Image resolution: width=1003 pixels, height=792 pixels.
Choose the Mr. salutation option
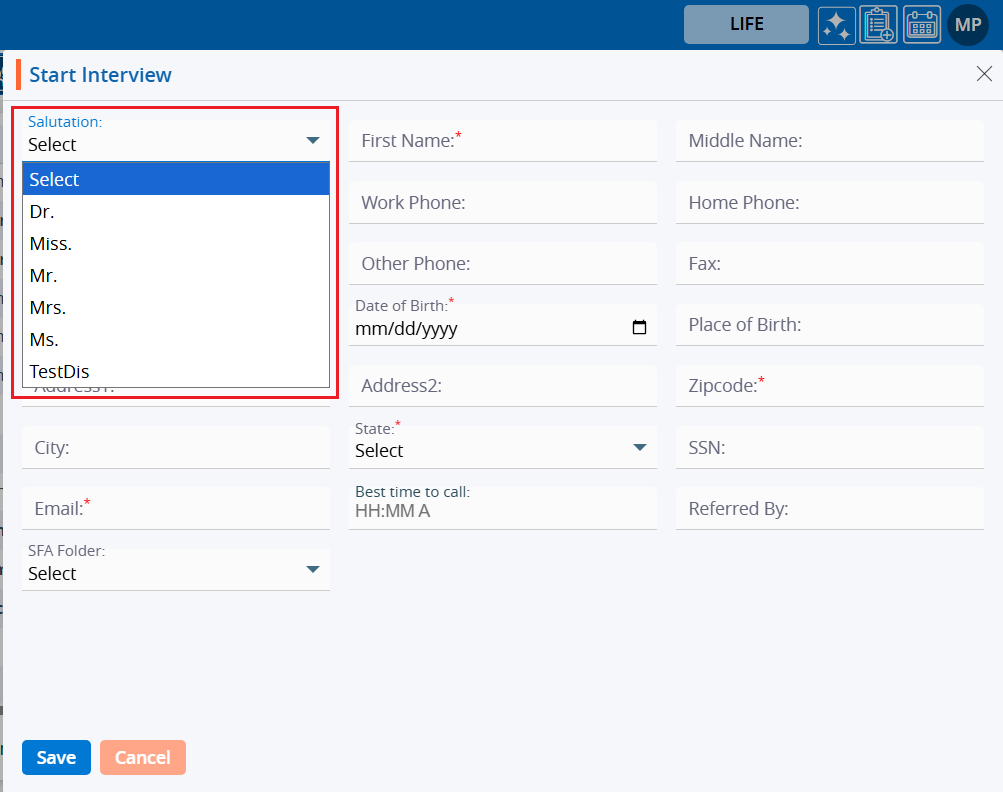44,276
